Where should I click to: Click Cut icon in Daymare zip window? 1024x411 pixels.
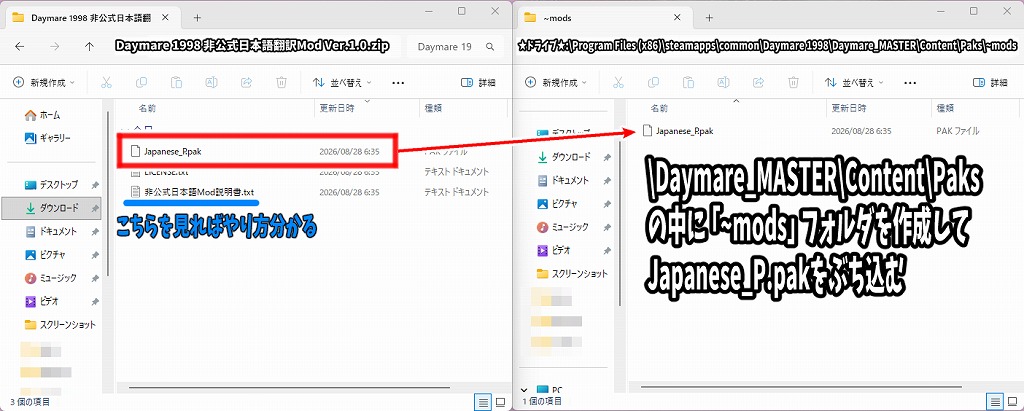[x=106, y=82]
